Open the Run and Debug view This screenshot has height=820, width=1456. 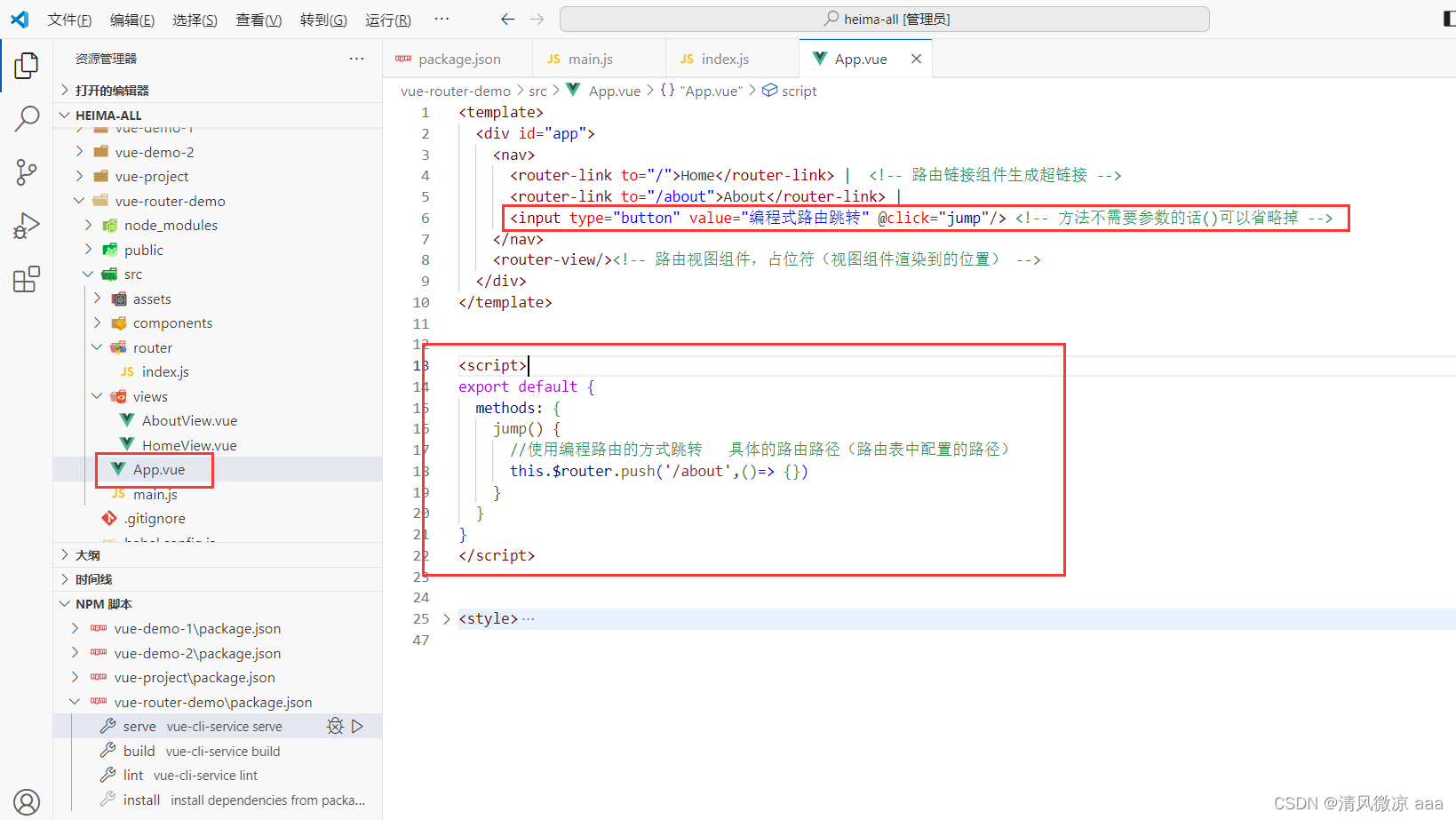tap(27, 226)
